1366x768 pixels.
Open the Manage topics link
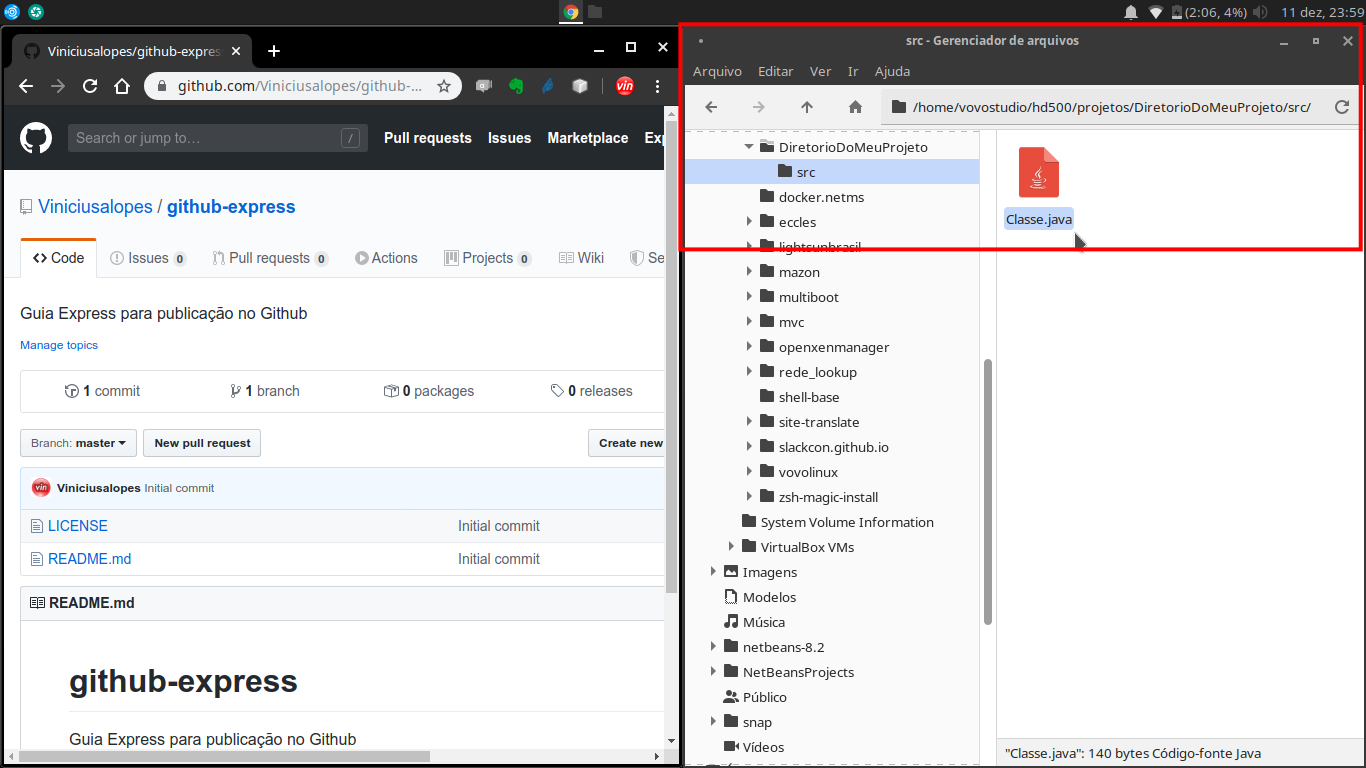coord(59,345)
